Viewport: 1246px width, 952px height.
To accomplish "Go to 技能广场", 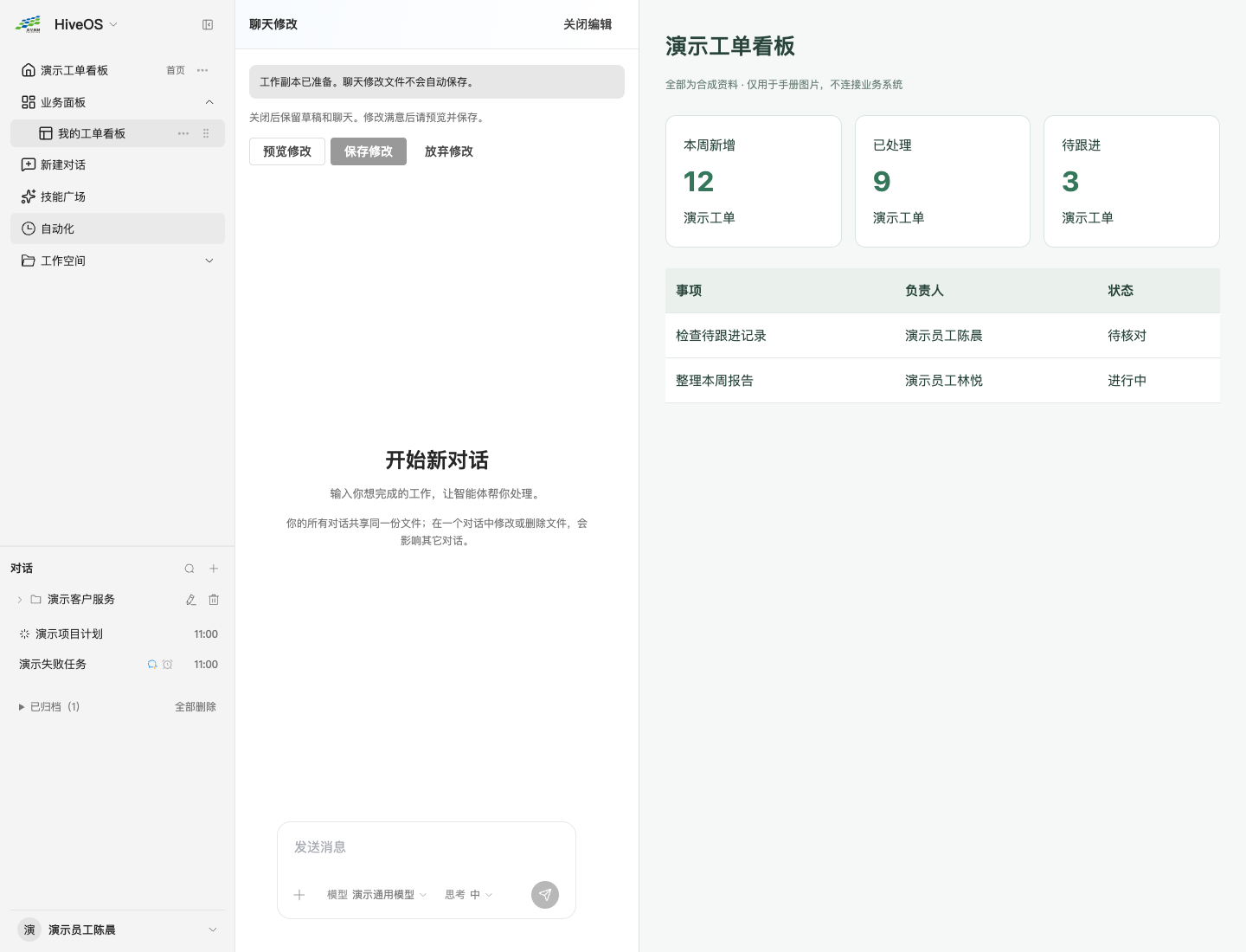I will click(x=118, y=196).
